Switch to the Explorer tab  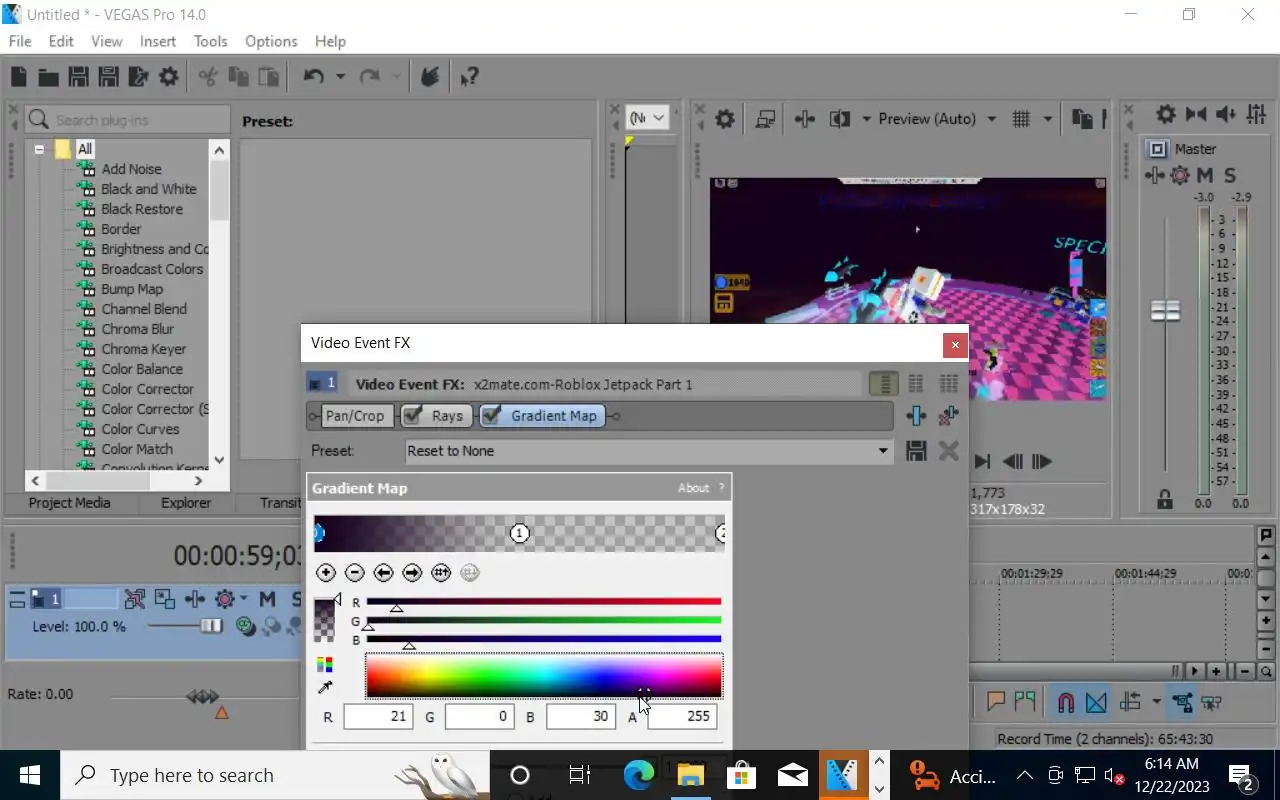click(186, 503)
